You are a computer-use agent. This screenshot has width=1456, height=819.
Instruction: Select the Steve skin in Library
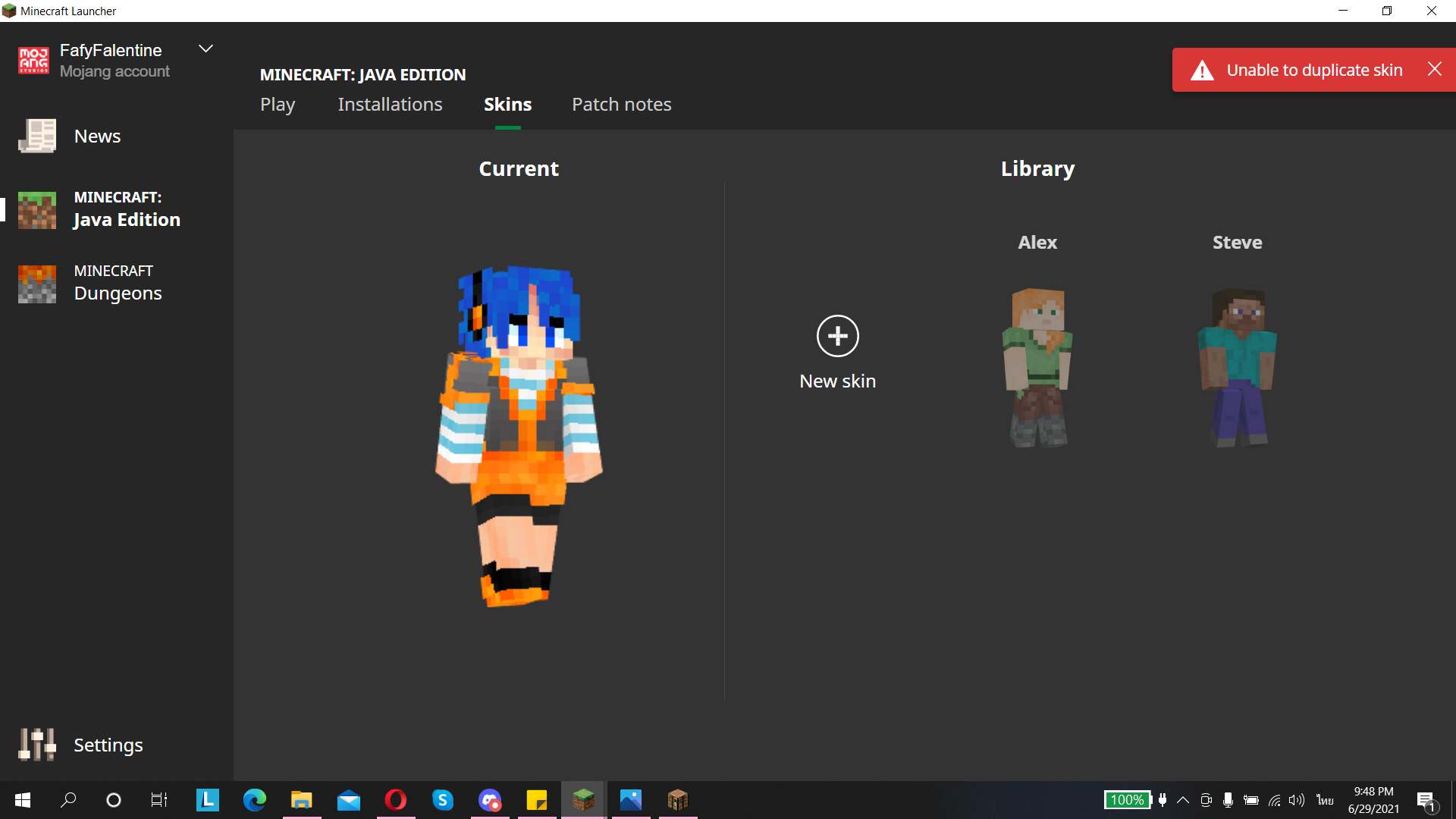click(x=1237, y=368)
